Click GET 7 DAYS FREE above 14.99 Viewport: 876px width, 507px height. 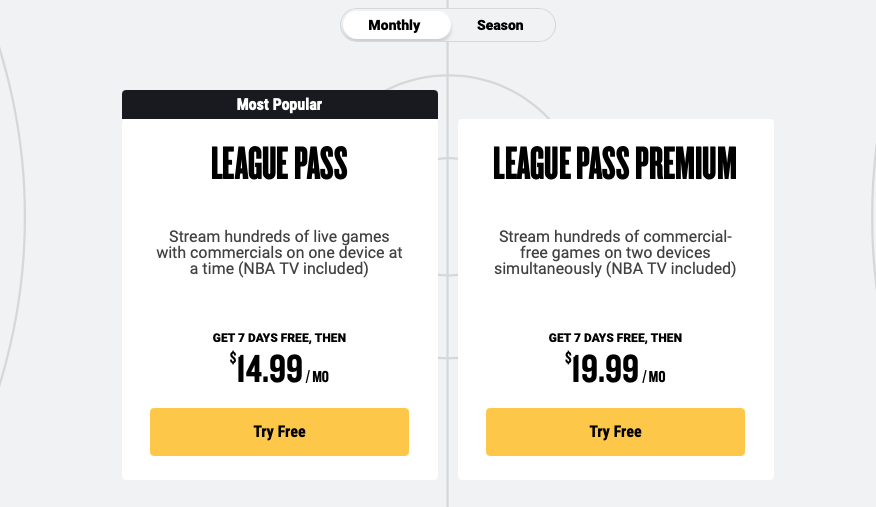tap(279, 338)
